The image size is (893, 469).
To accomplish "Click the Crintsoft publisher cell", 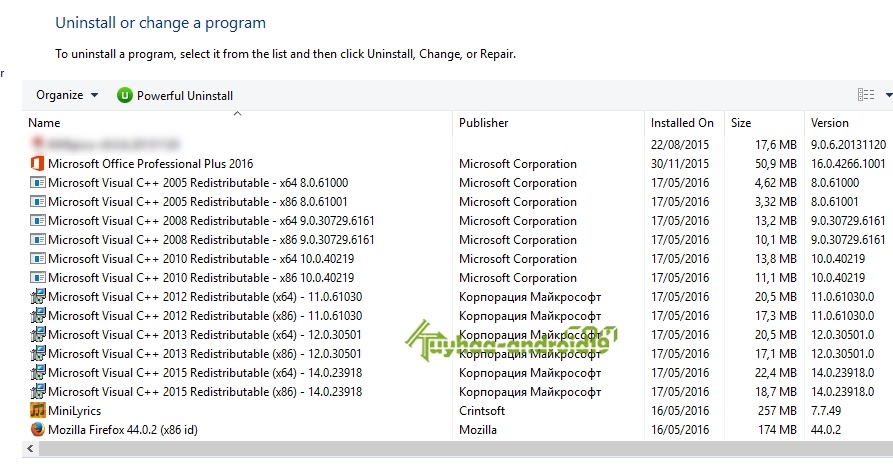I will pyautogui.click(x=482, y=411).
